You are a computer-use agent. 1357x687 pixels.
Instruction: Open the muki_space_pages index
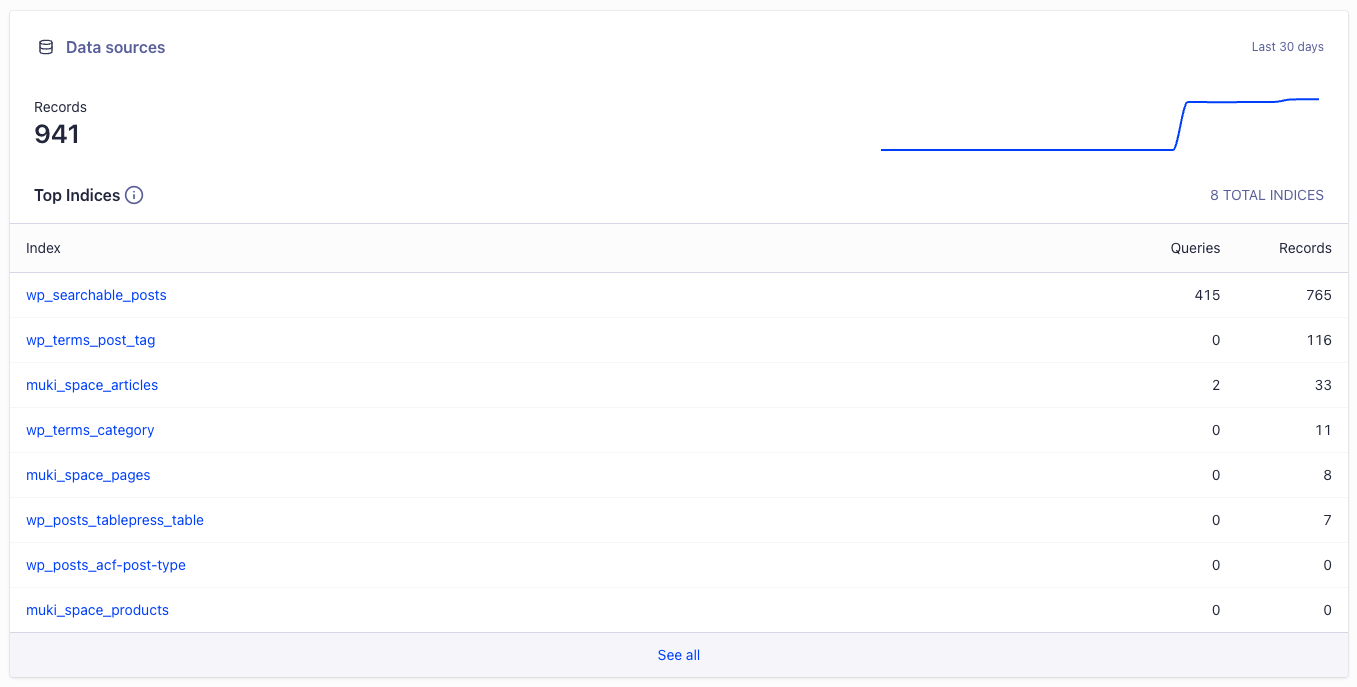pos(88,475)
